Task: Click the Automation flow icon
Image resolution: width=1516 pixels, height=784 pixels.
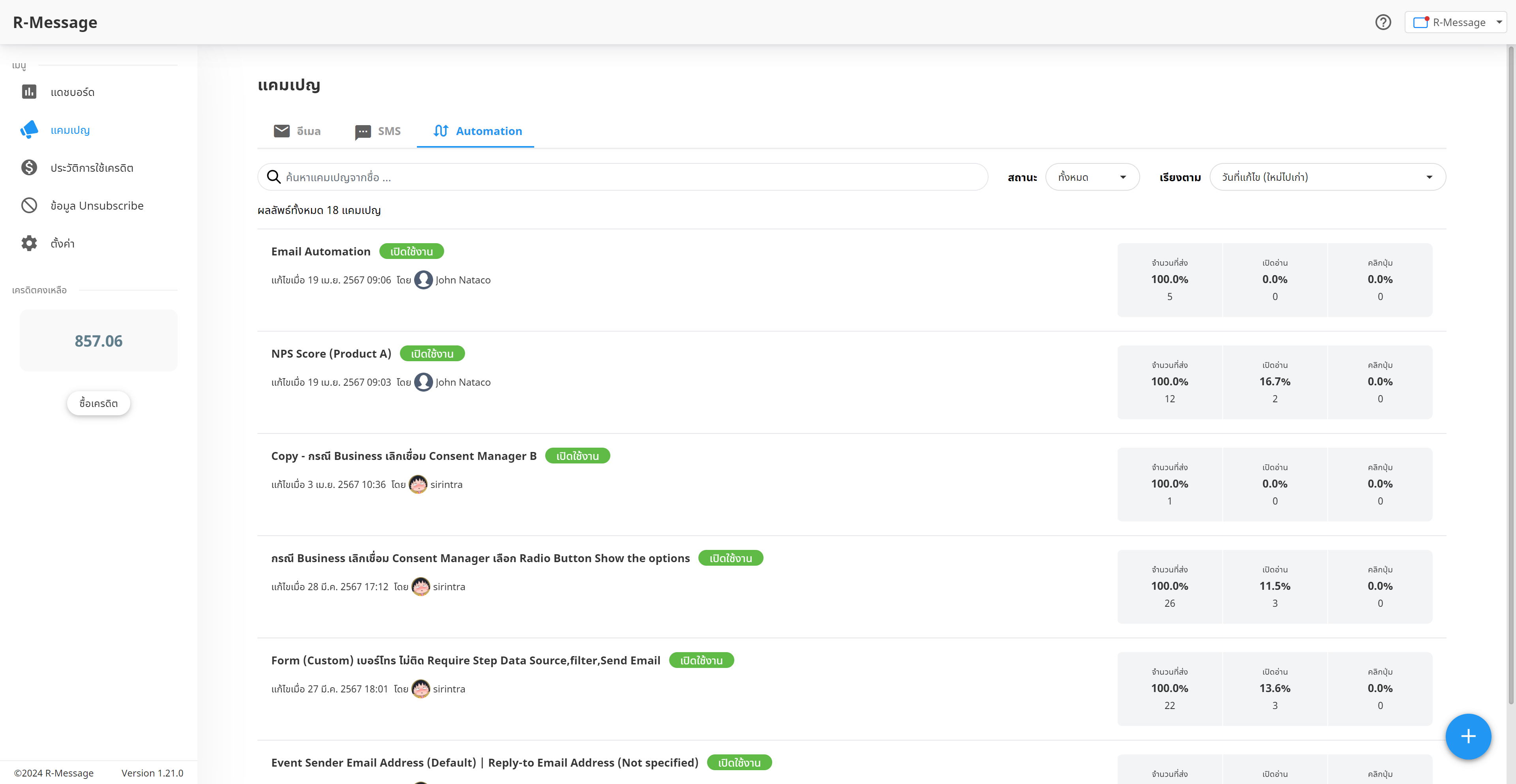Action: coord(441,131)
